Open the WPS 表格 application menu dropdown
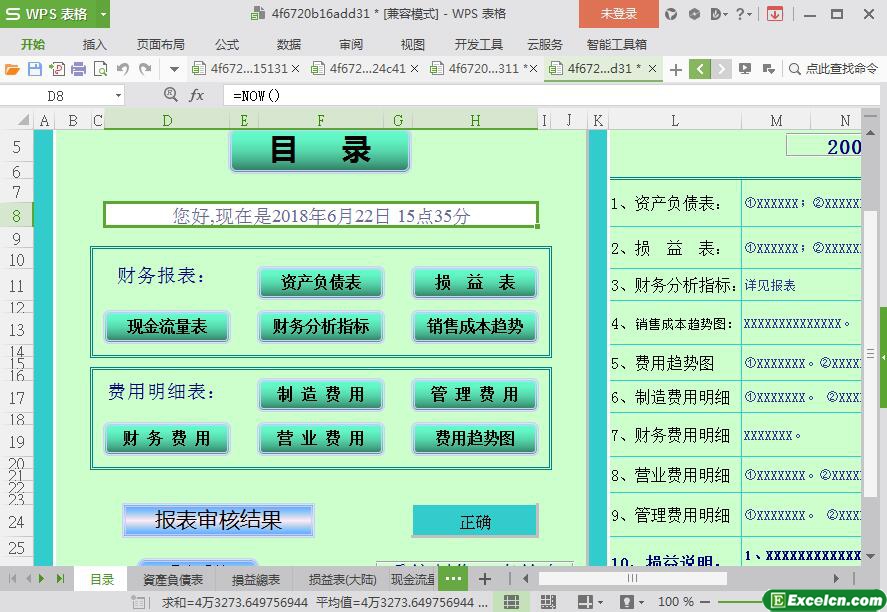Image resolution: width=887 pixels, height=612 pixels. [103, 14]
